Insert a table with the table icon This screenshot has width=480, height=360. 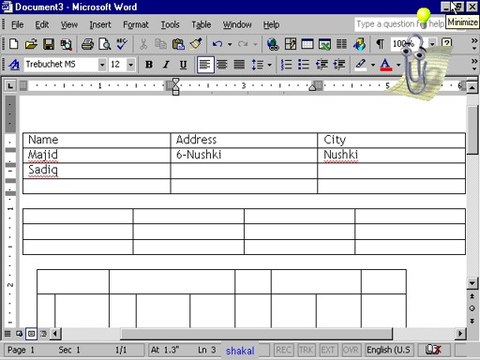(307, 44)
